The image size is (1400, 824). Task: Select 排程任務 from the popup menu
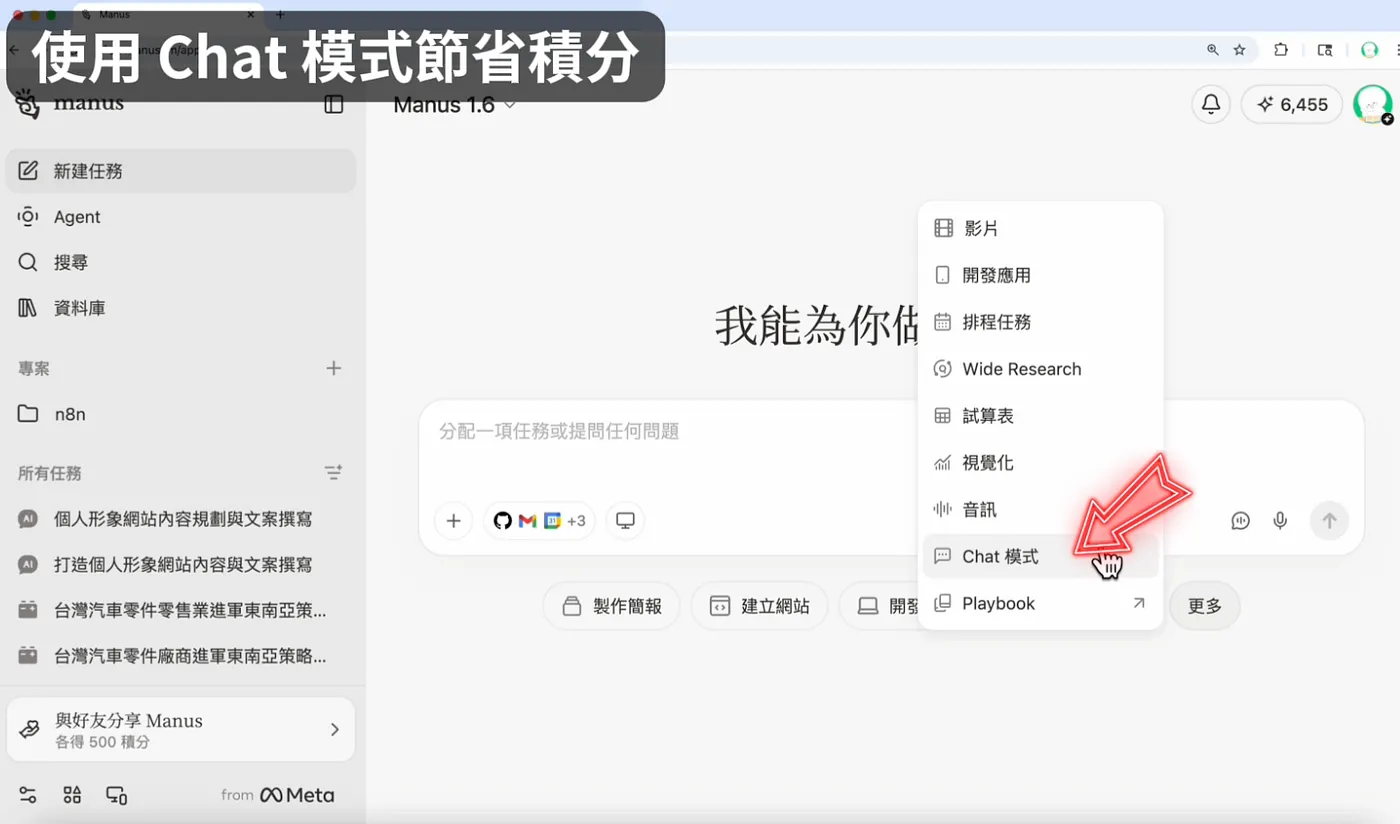1040,322
